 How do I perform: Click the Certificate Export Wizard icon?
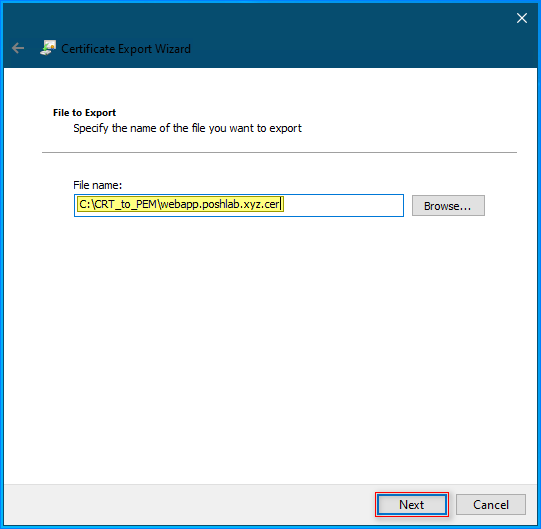coord(48,48)
